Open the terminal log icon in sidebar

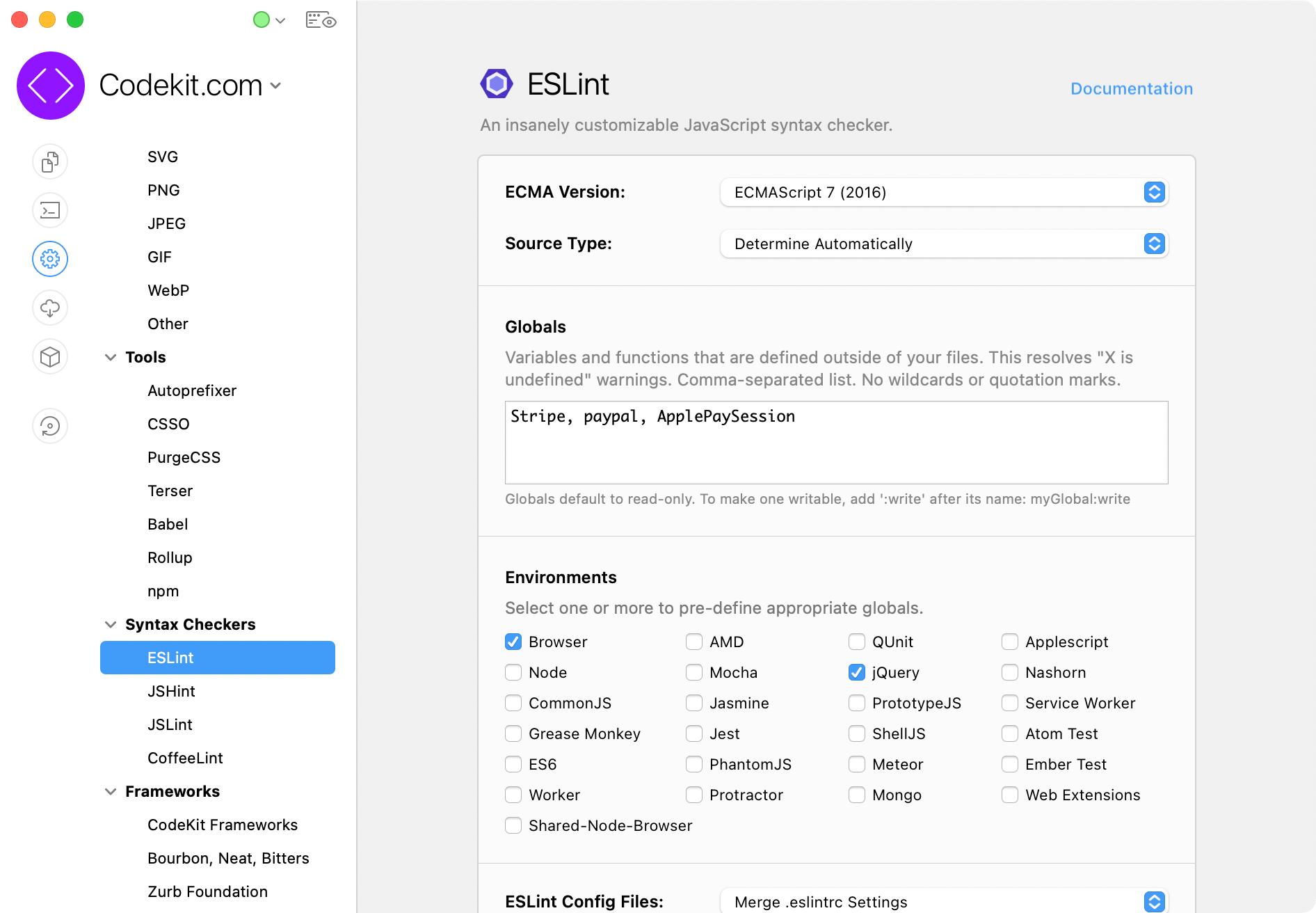click(50, 210)
